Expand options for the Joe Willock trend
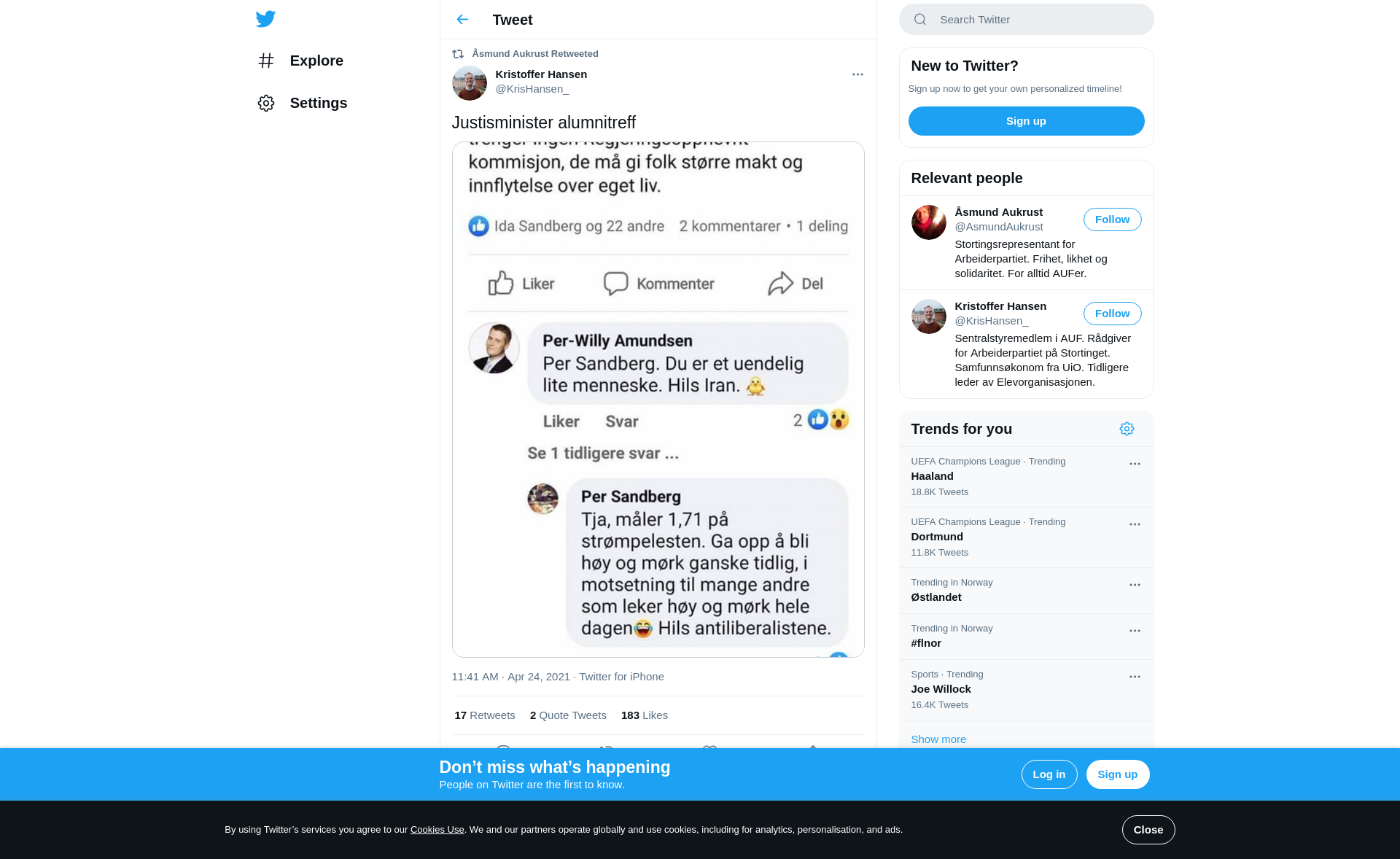The width and height of the screenshot is (1400, 859). [x=1135, y=677]
